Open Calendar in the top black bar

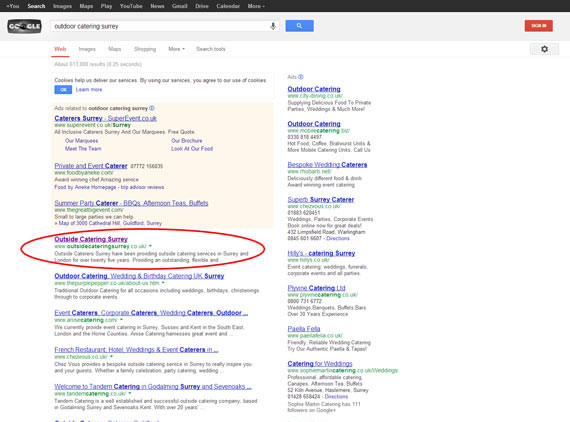228,6
